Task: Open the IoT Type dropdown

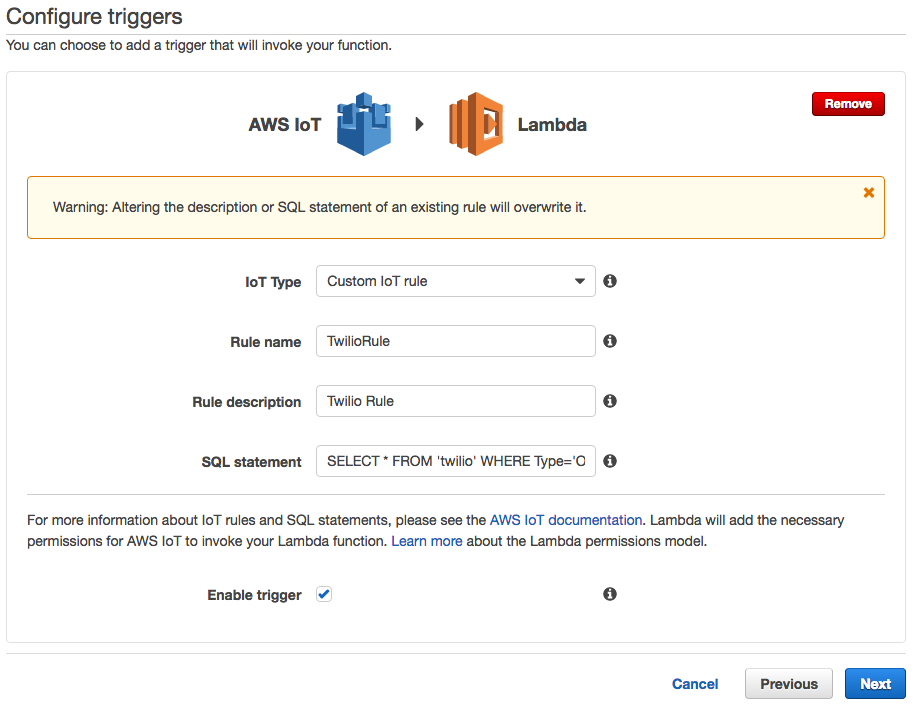Action: (x=456, y=281)
